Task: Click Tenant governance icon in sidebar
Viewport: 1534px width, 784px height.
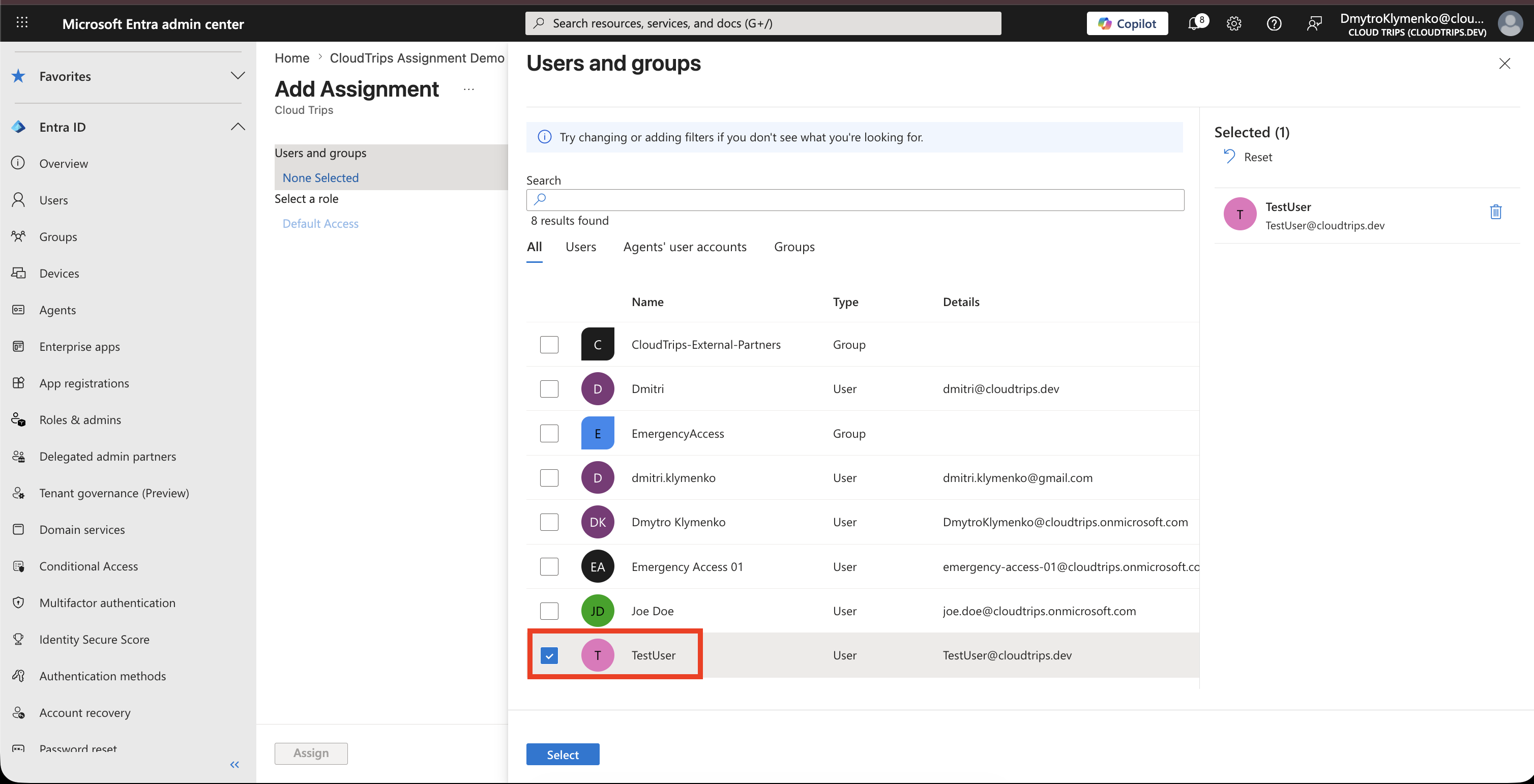Action: click(18, 492)
